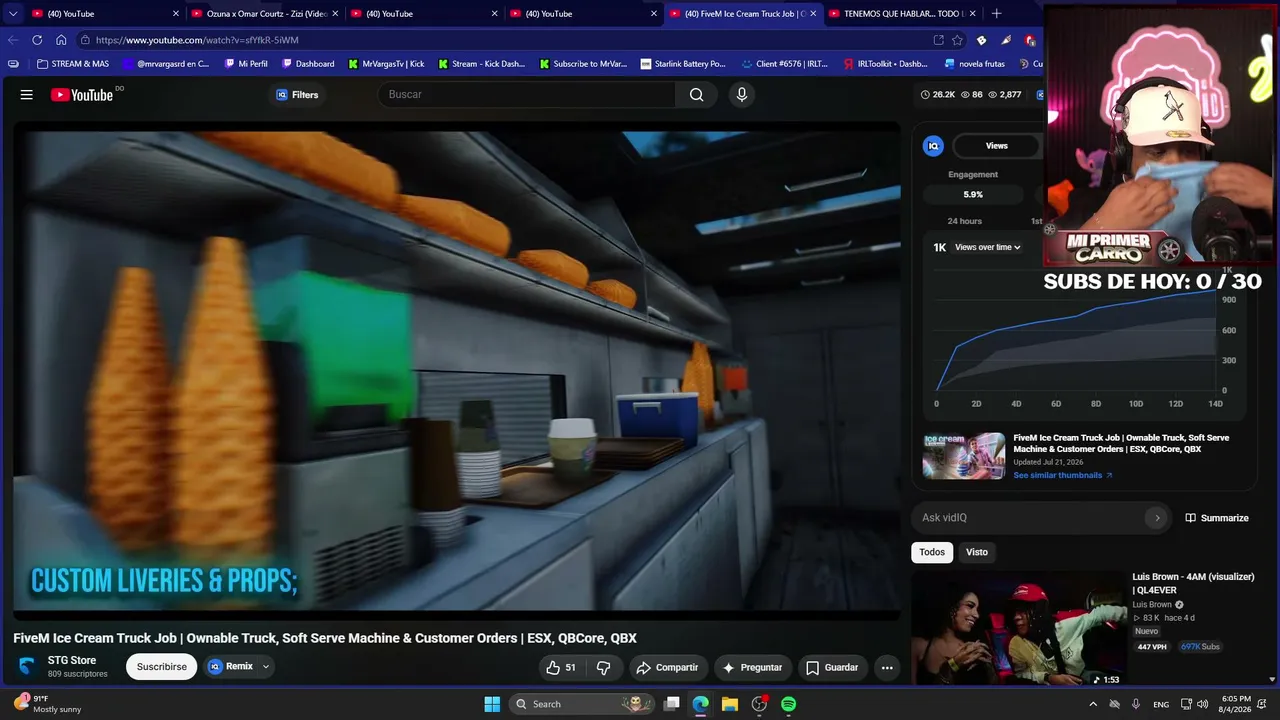Open vidIQ Filters button

point(297,95)
